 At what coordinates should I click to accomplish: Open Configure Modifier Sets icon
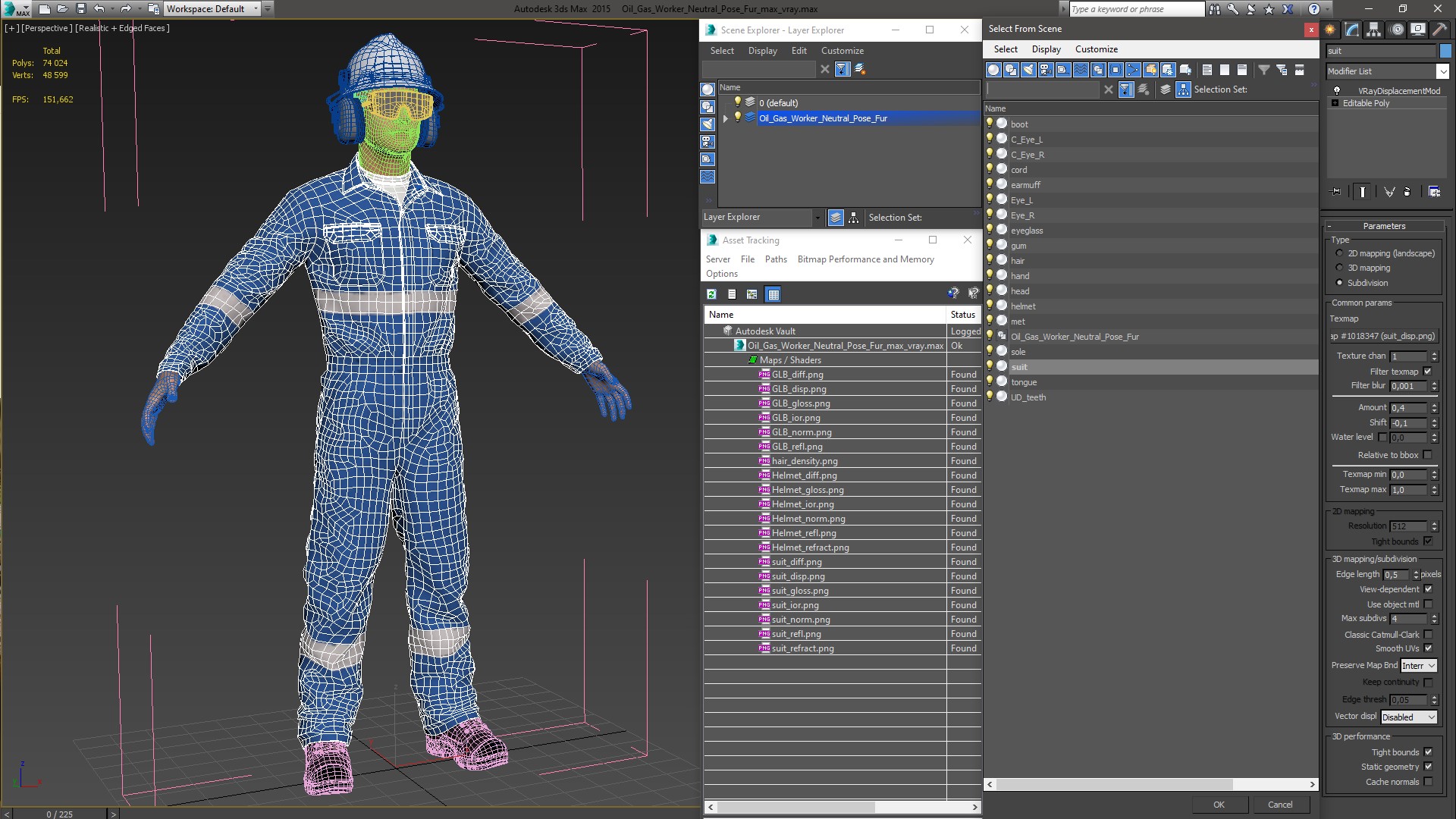1435,192
